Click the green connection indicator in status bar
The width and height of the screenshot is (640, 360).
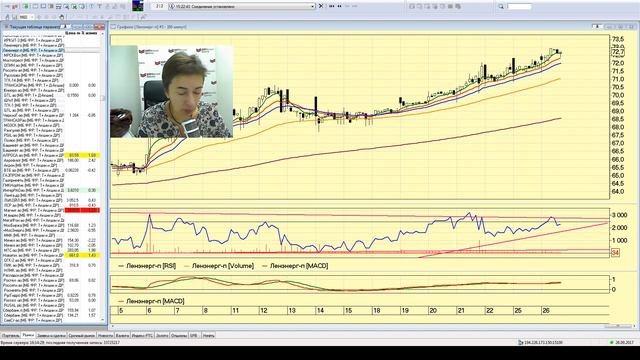point(611,342)
